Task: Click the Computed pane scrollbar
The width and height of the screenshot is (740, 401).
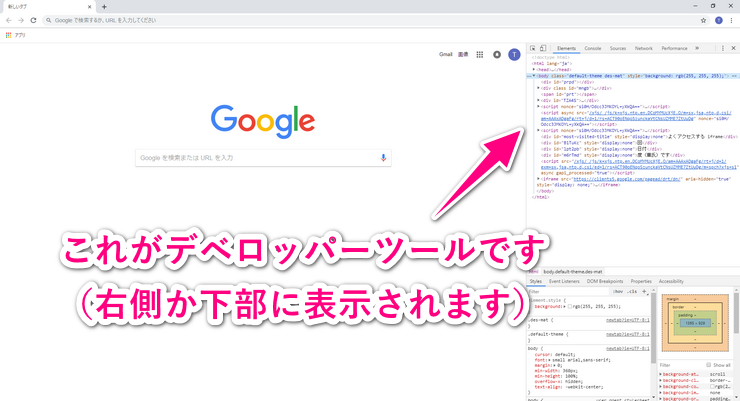Action: [735, 311]
